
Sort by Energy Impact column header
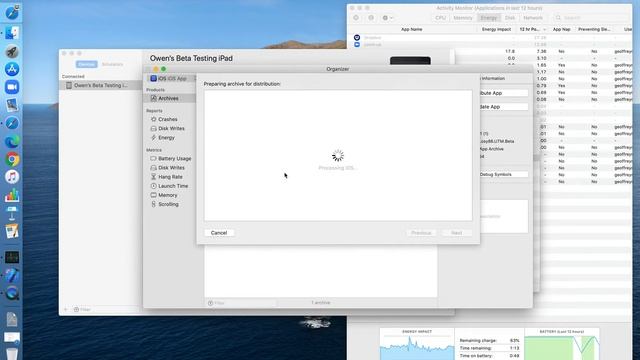click(x=496, y=29)
